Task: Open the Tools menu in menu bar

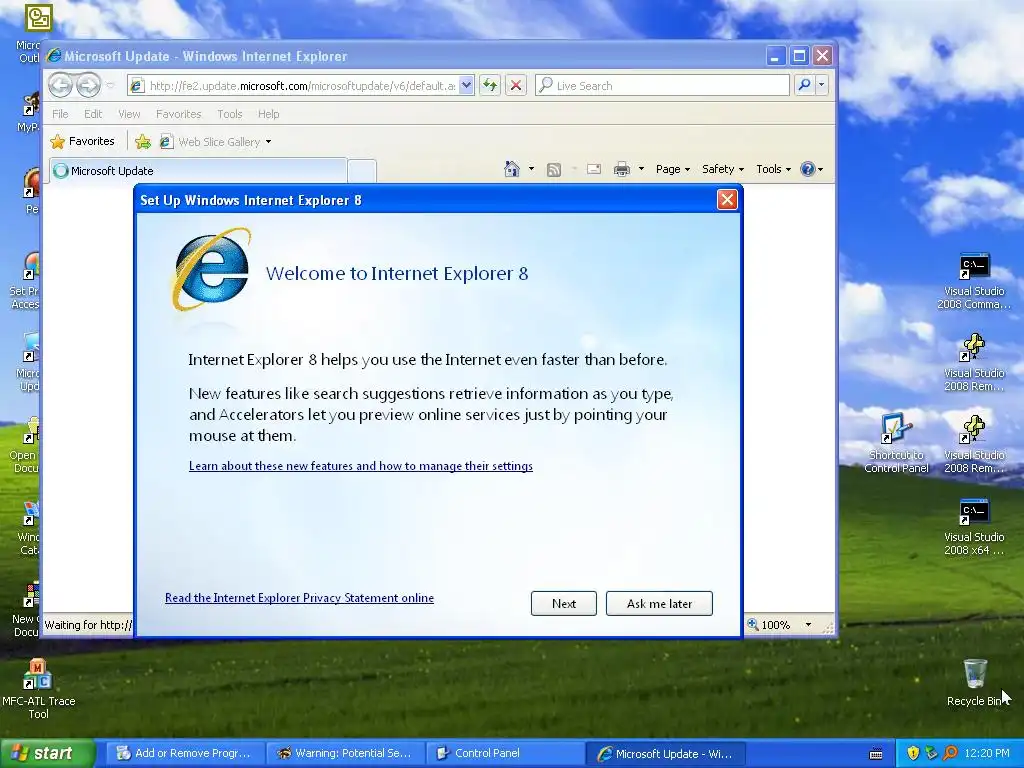Action: click(x=229, y=114)
